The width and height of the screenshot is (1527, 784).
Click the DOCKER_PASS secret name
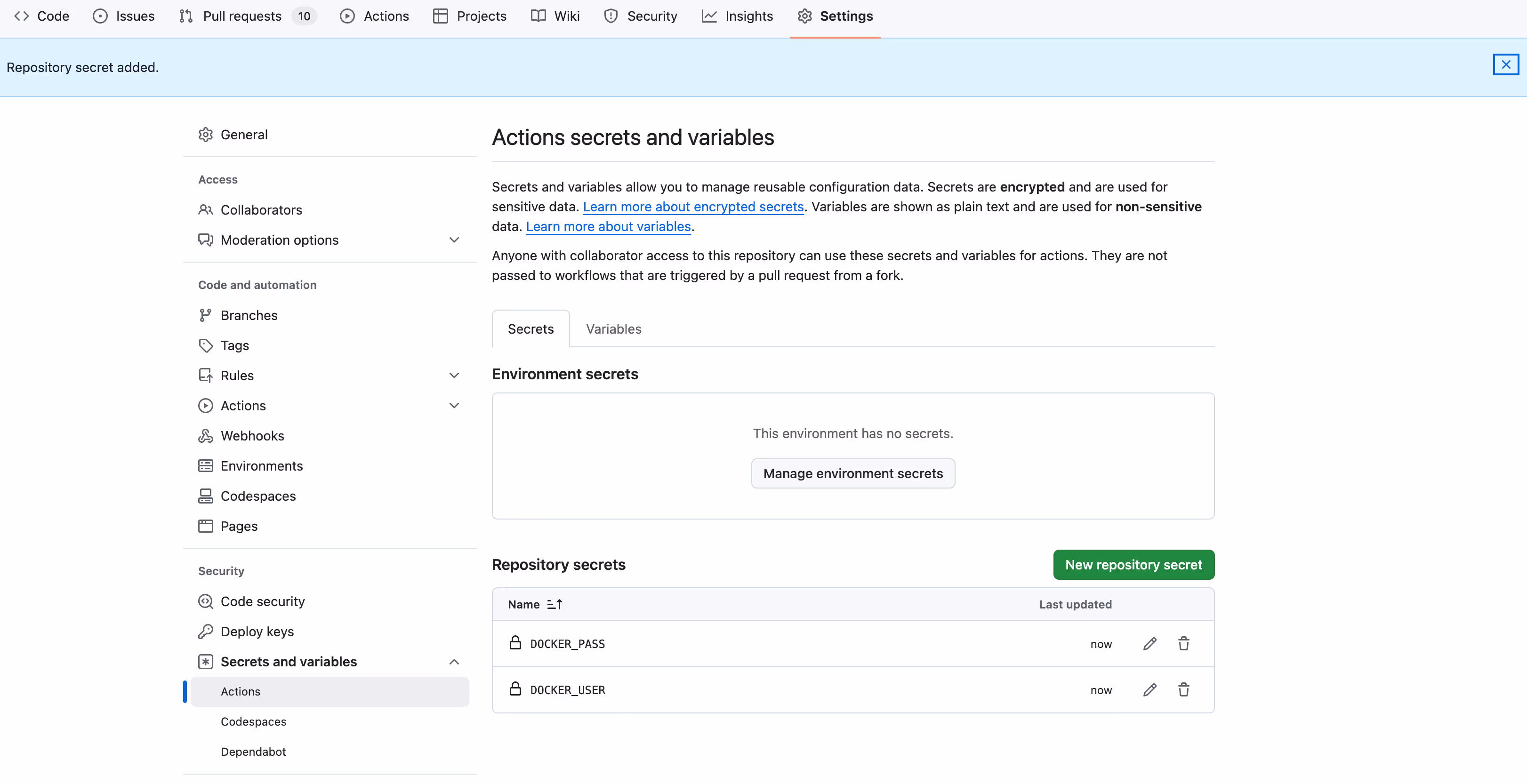(567, 644)
